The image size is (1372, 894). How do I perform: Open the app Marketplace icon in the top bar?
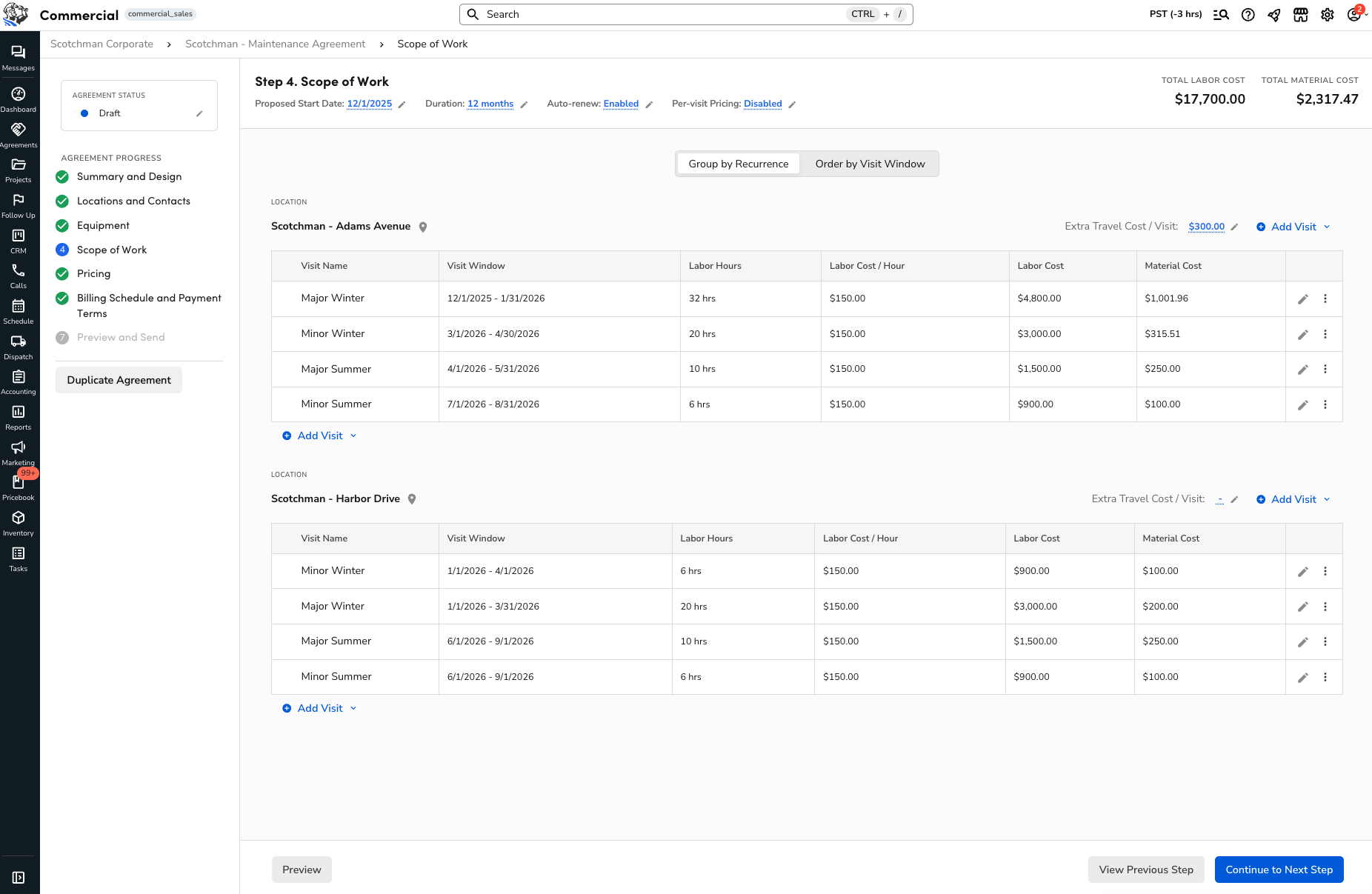click(1301, 14)
